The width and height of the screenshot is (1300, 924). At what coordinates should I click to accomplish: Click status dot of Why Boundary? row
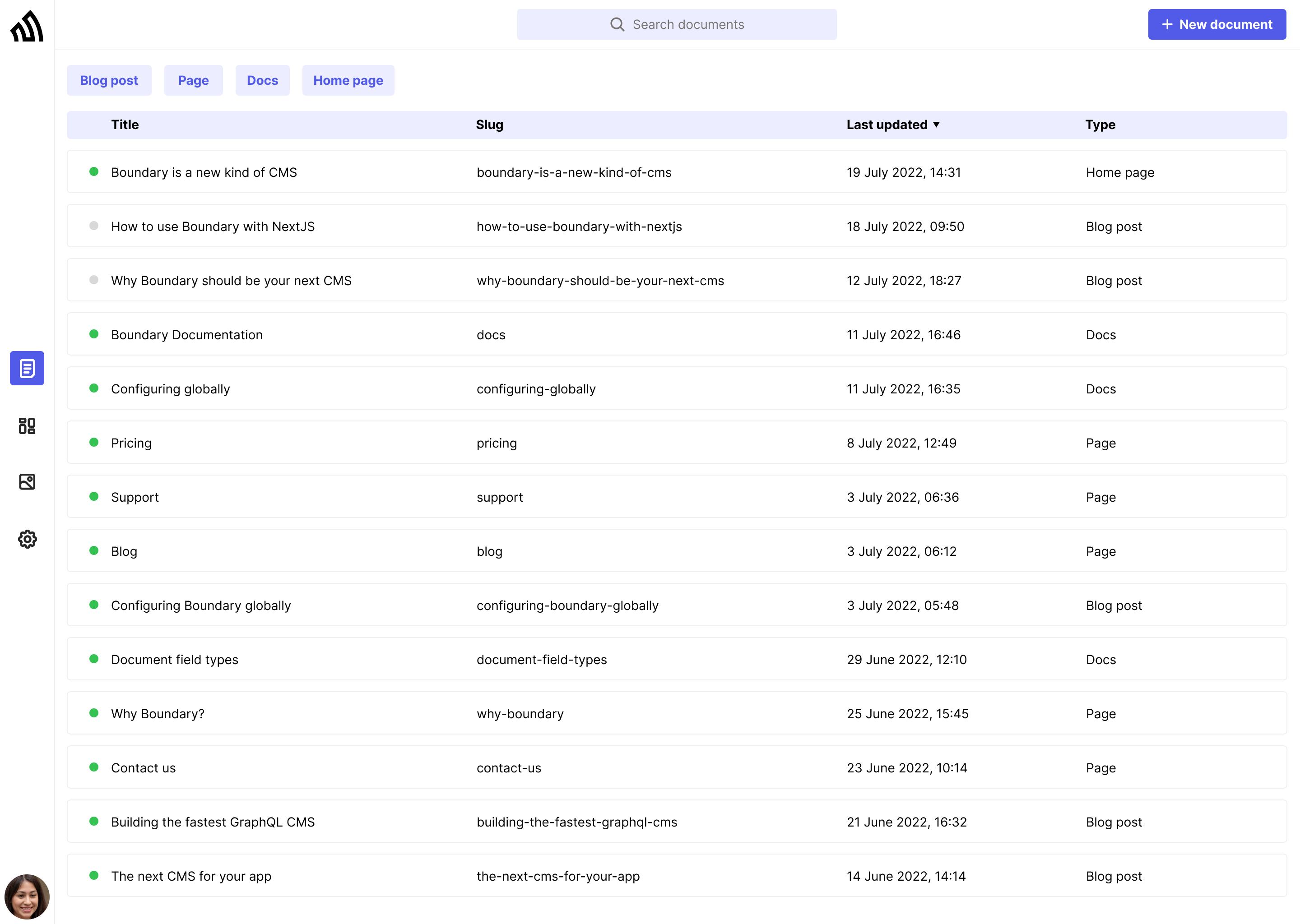point(94,713)
